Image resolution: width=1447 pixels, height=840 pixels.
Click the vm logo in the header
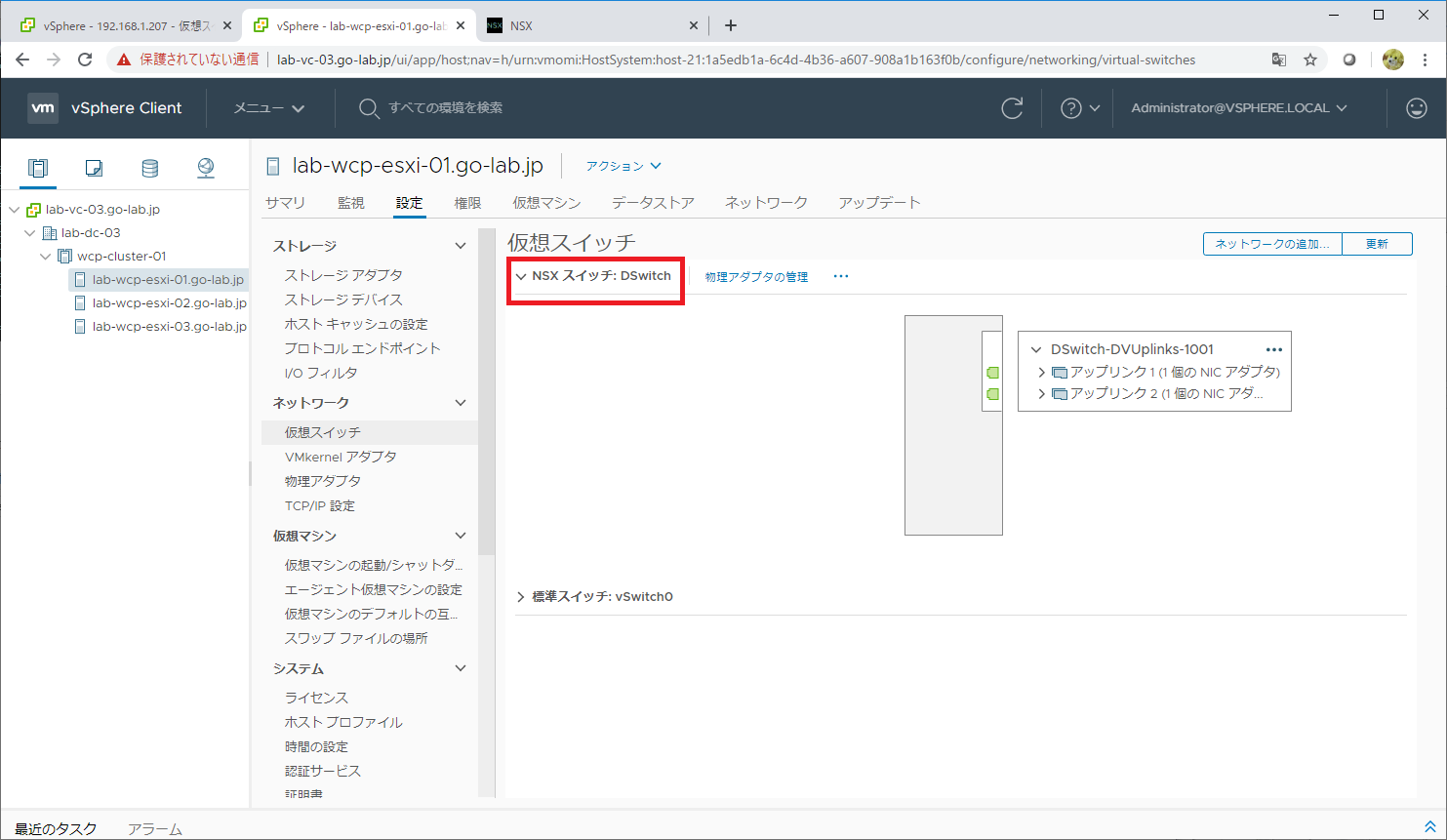tap(43, 108)
